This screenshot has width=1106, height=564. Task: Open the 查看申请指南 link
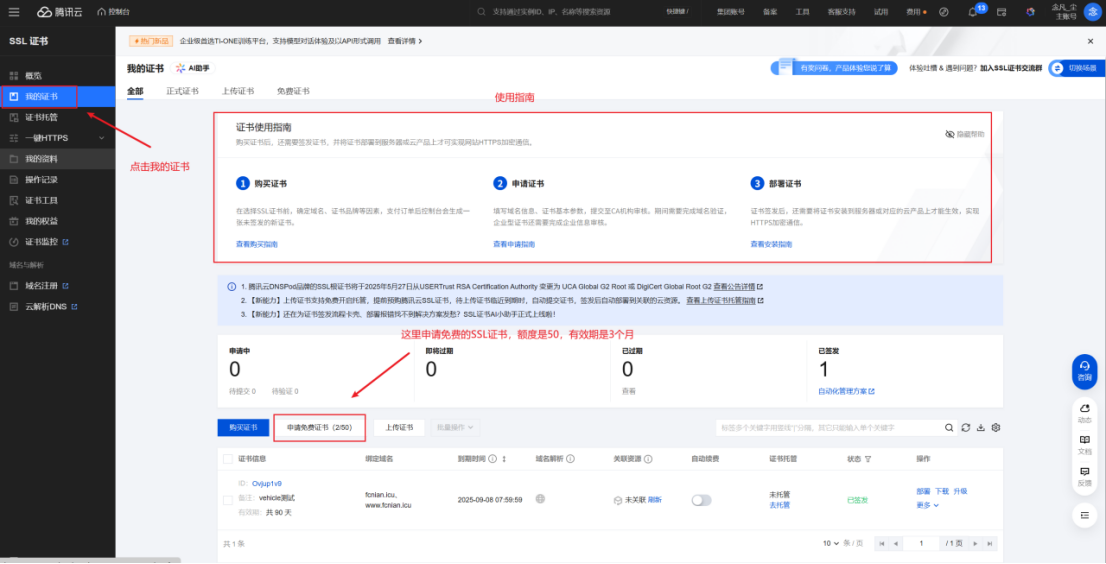point(514,244)
